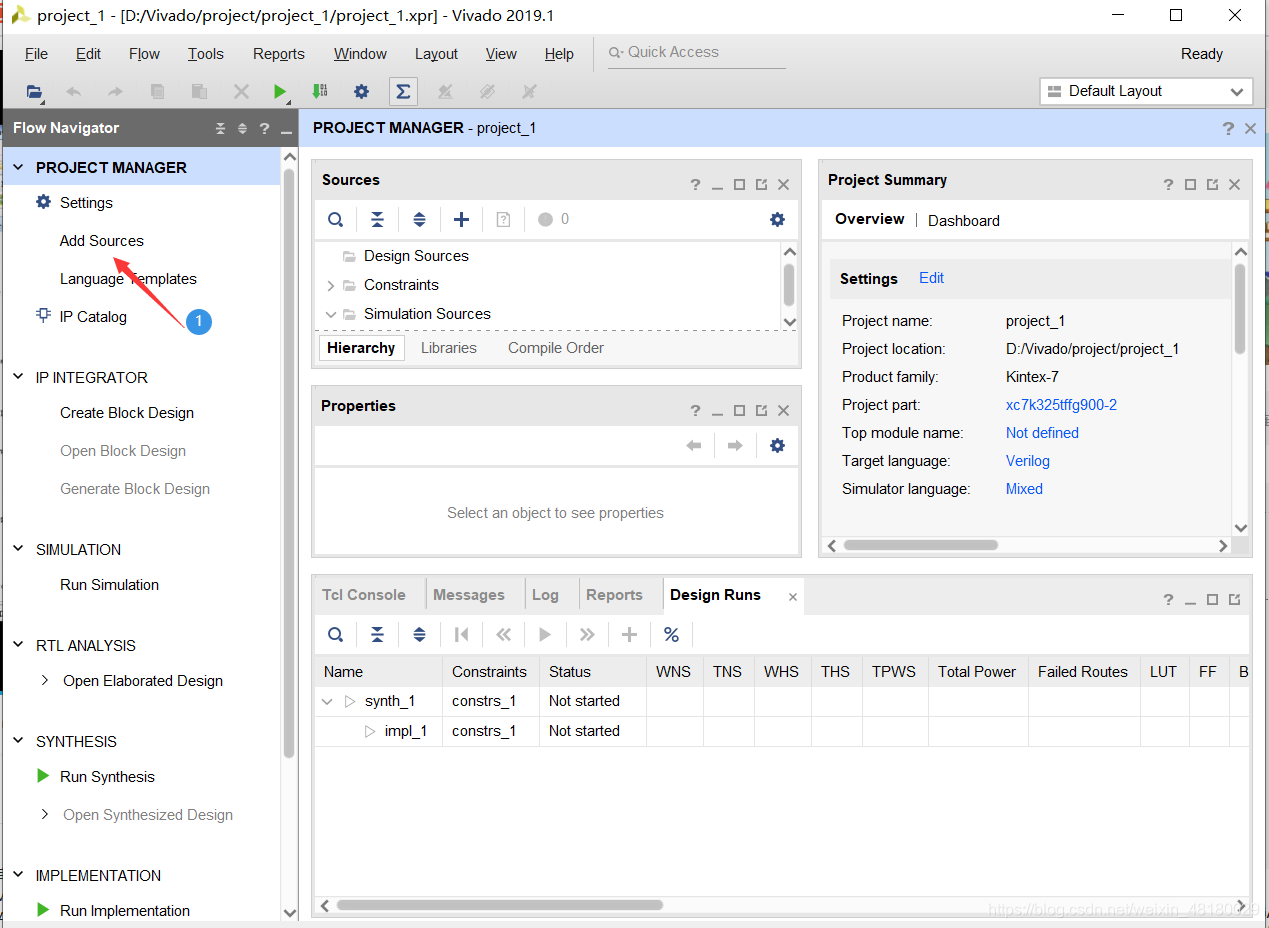Collapse the IP INTEGRATOR section
The width and height of the screenshot is (1269, 928).
point(18,378)
